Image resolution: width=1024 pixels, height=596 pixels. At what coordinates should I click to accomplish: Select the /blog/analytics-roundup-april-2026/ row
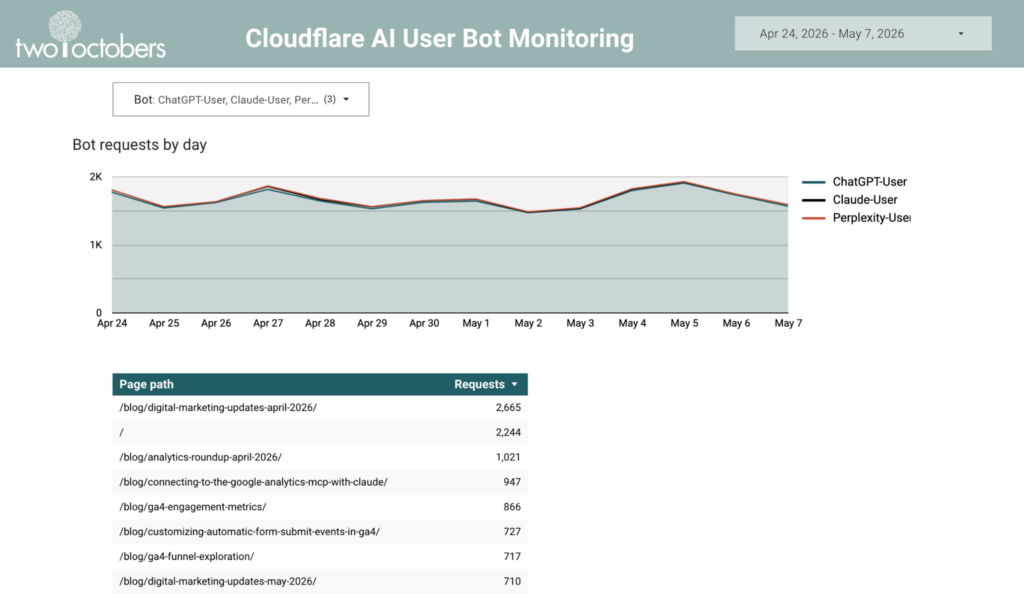click(320, 457)
